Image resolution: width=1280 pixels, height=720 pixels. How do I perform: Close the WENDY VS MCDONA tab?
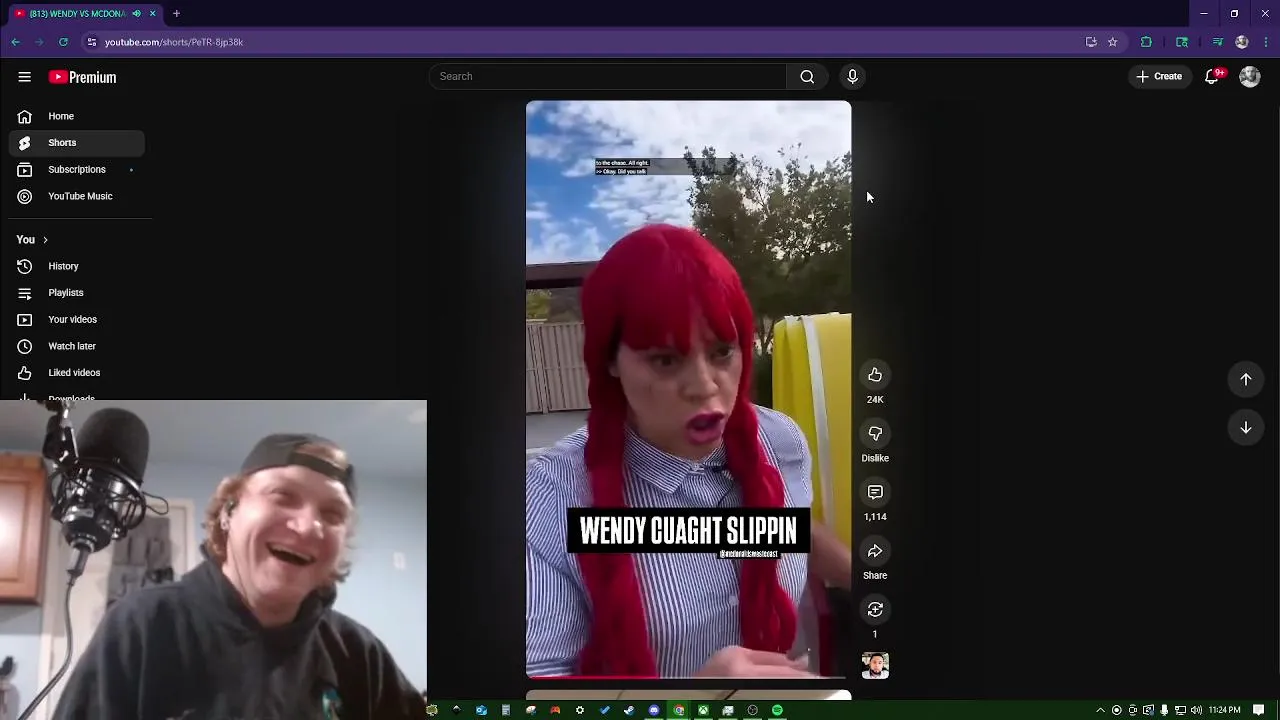coord(153,14)
